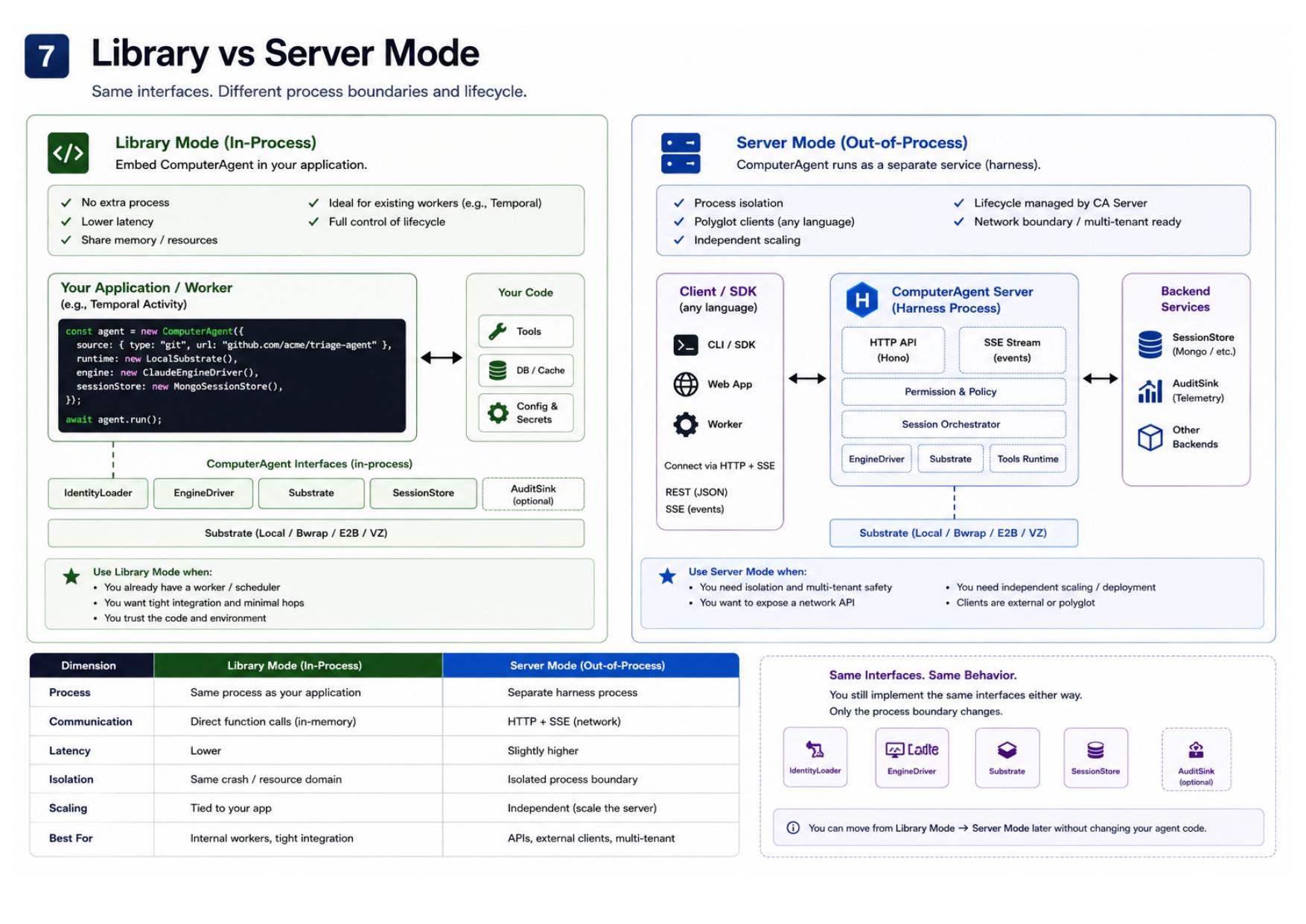Click the globe icon beside Web App

pos(686,384)
